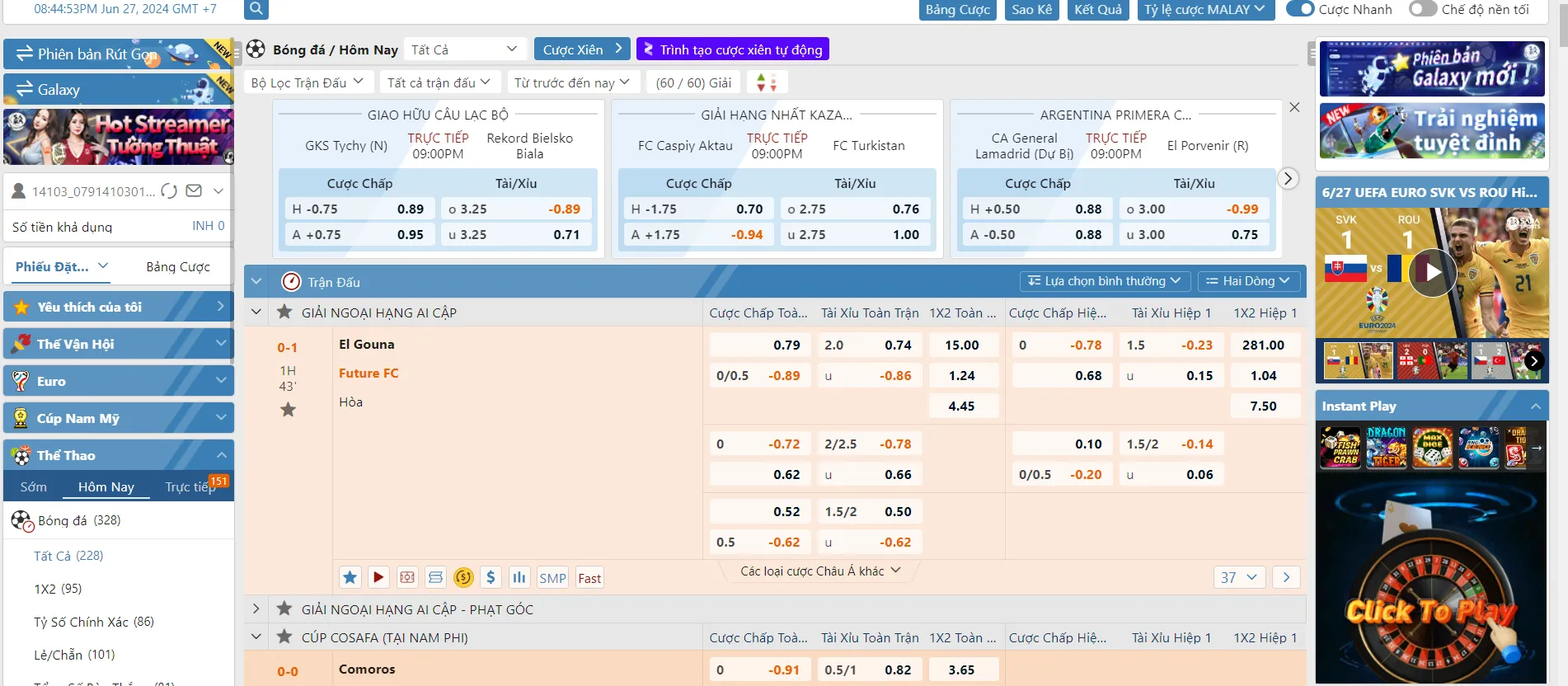Open Trình tạo cược xiên tự động
Viewport: 1568px width, 686px height.
pyautogui.click(x=733, y=49)
